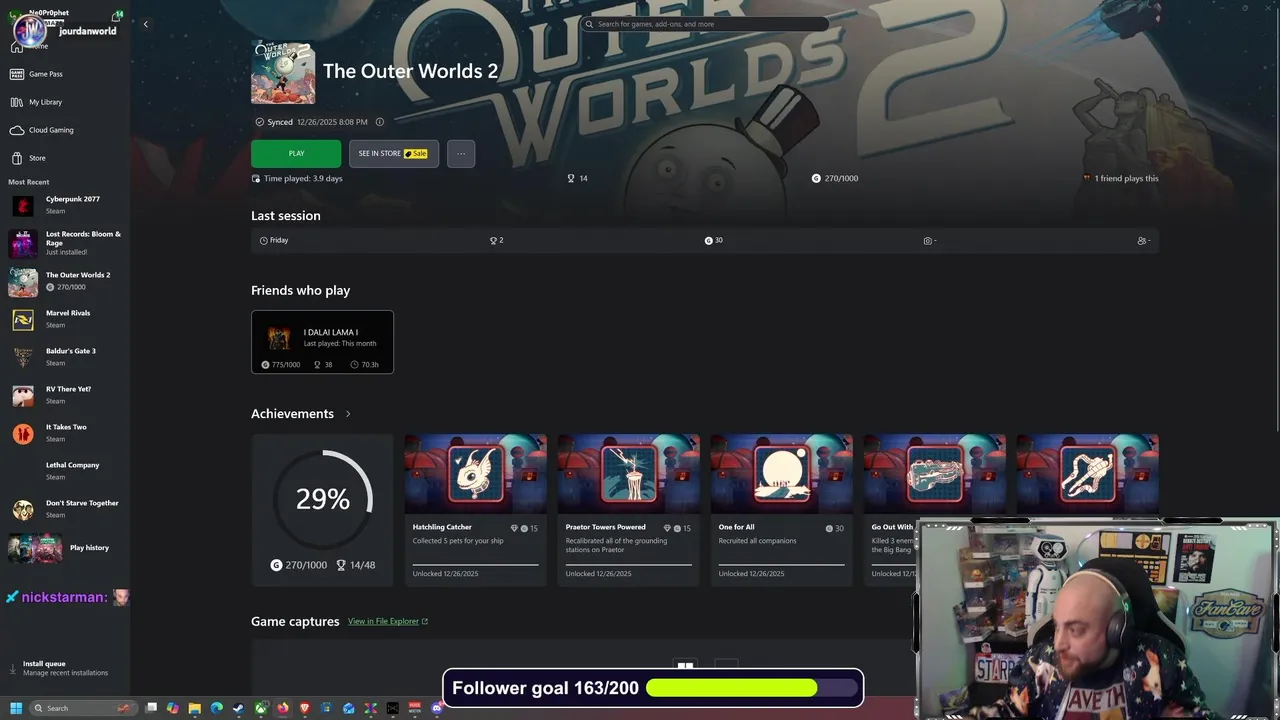Click the Follower goal progress bar
This screenshot has height=720, width=1280.
[x=753, y=688]
